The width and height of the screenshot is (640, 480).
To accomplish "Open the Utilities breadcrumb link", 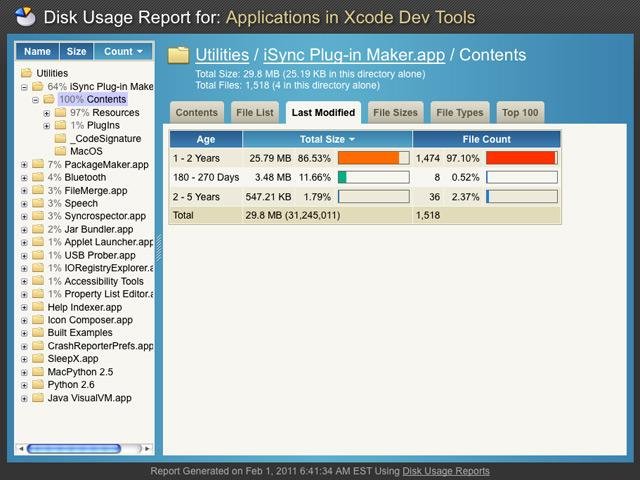I will click(222, 55).
